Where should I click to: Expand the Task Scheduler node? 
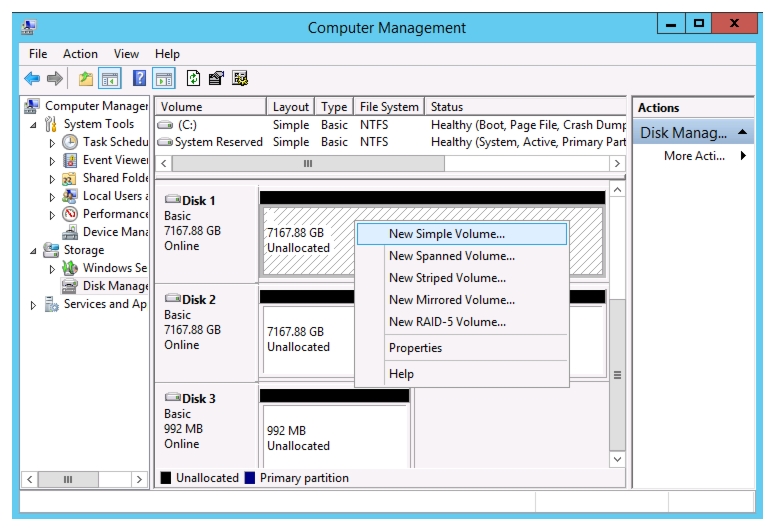point(52,143)
